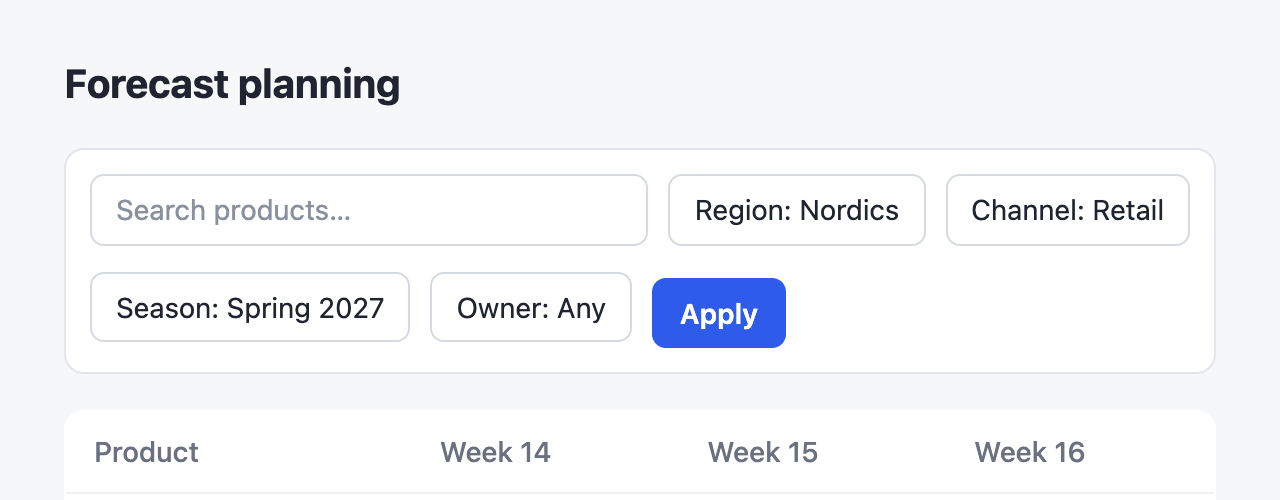Image resolution: width=1280 pixels, height=500 pixels.
Task: Expand the Season: Spring 2027 filter
Action: coord(250,307)
